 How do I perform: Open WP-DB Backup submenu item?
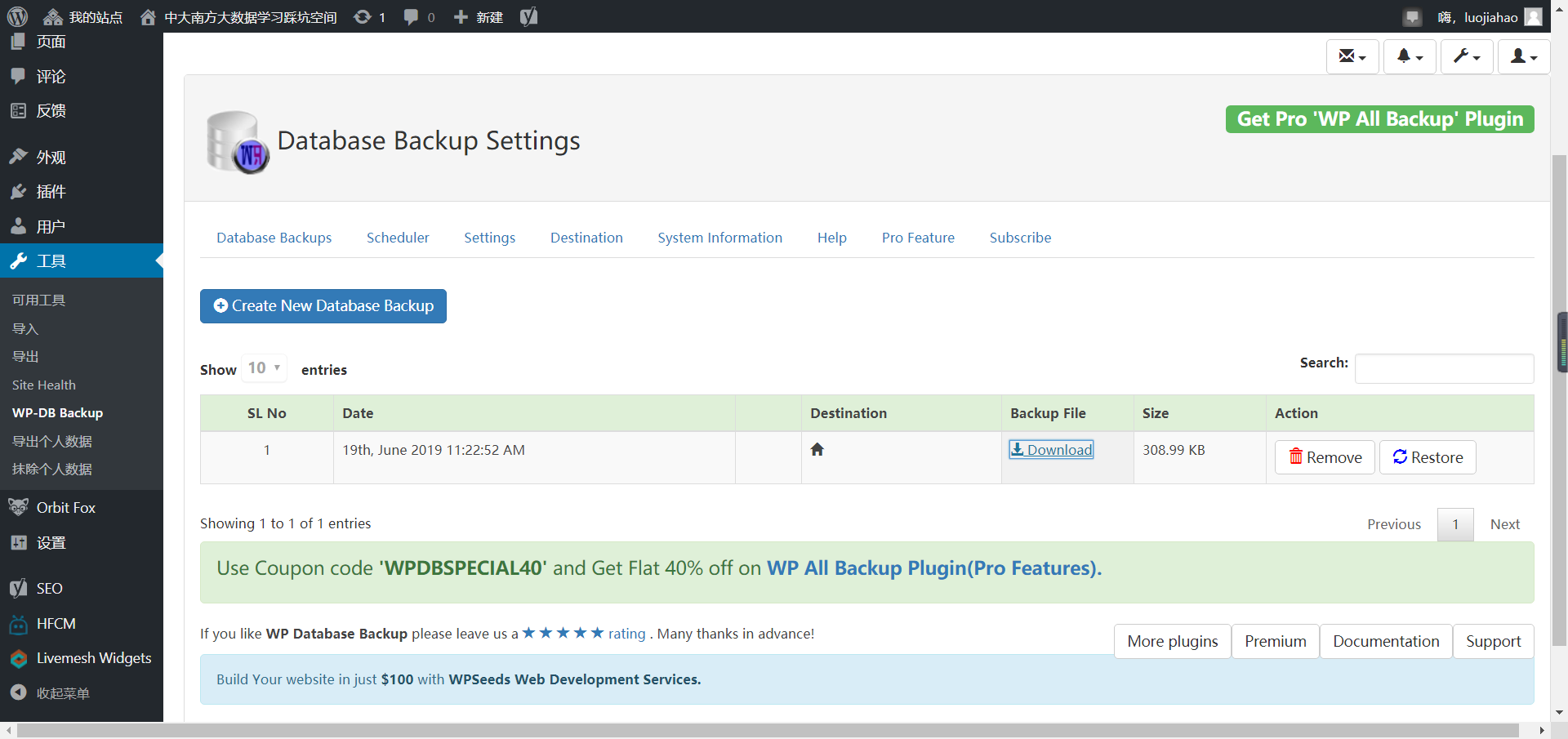click(57, 413)
